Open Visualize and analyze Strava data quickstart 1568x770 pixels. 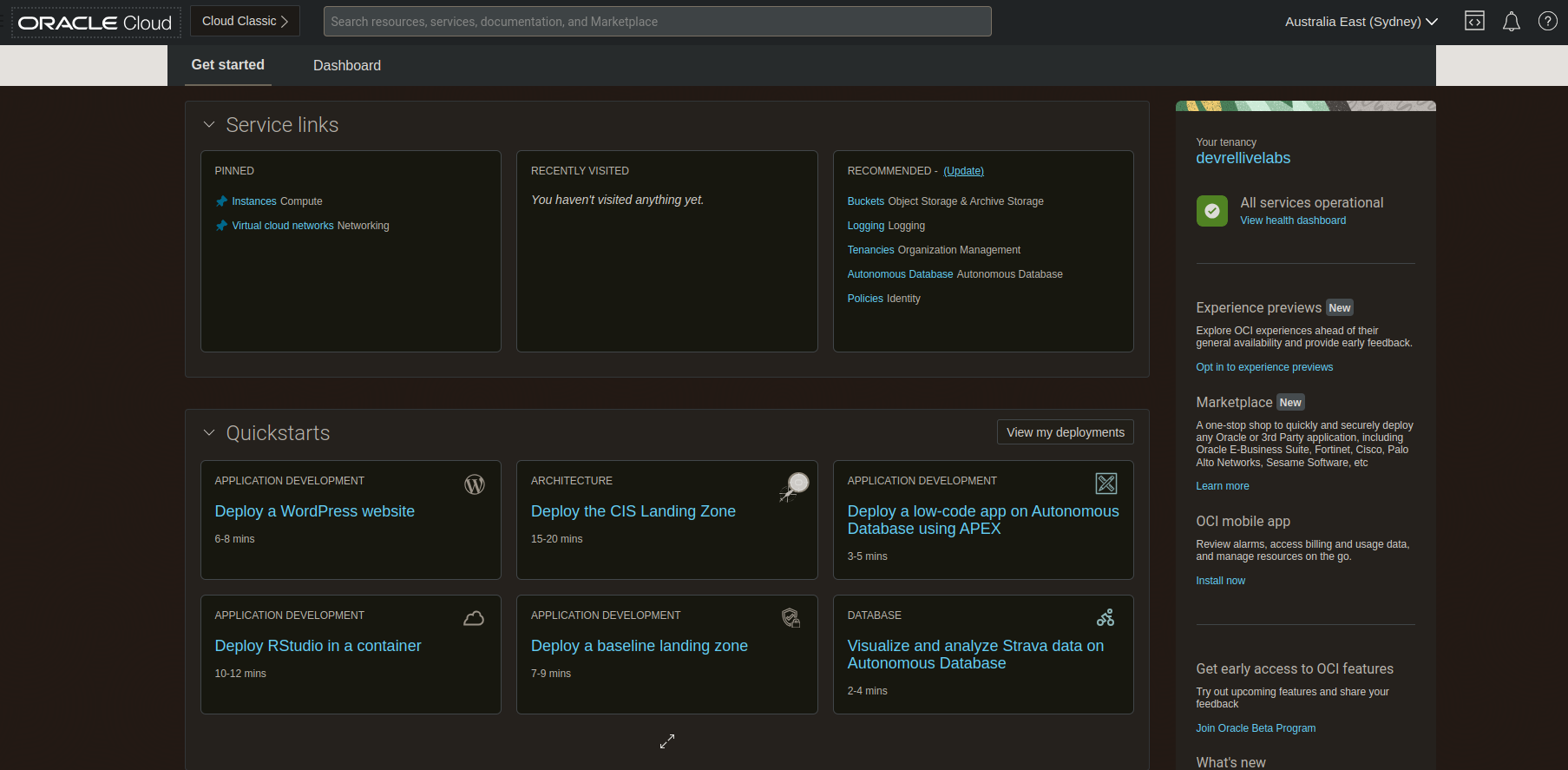point(976,655)
